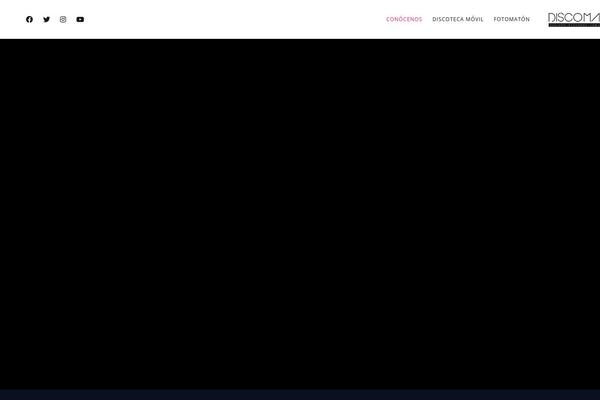This screenshot has width=600, height=400.
Task: Open the Facebook social icon
Action: click(x=29, y=19)
